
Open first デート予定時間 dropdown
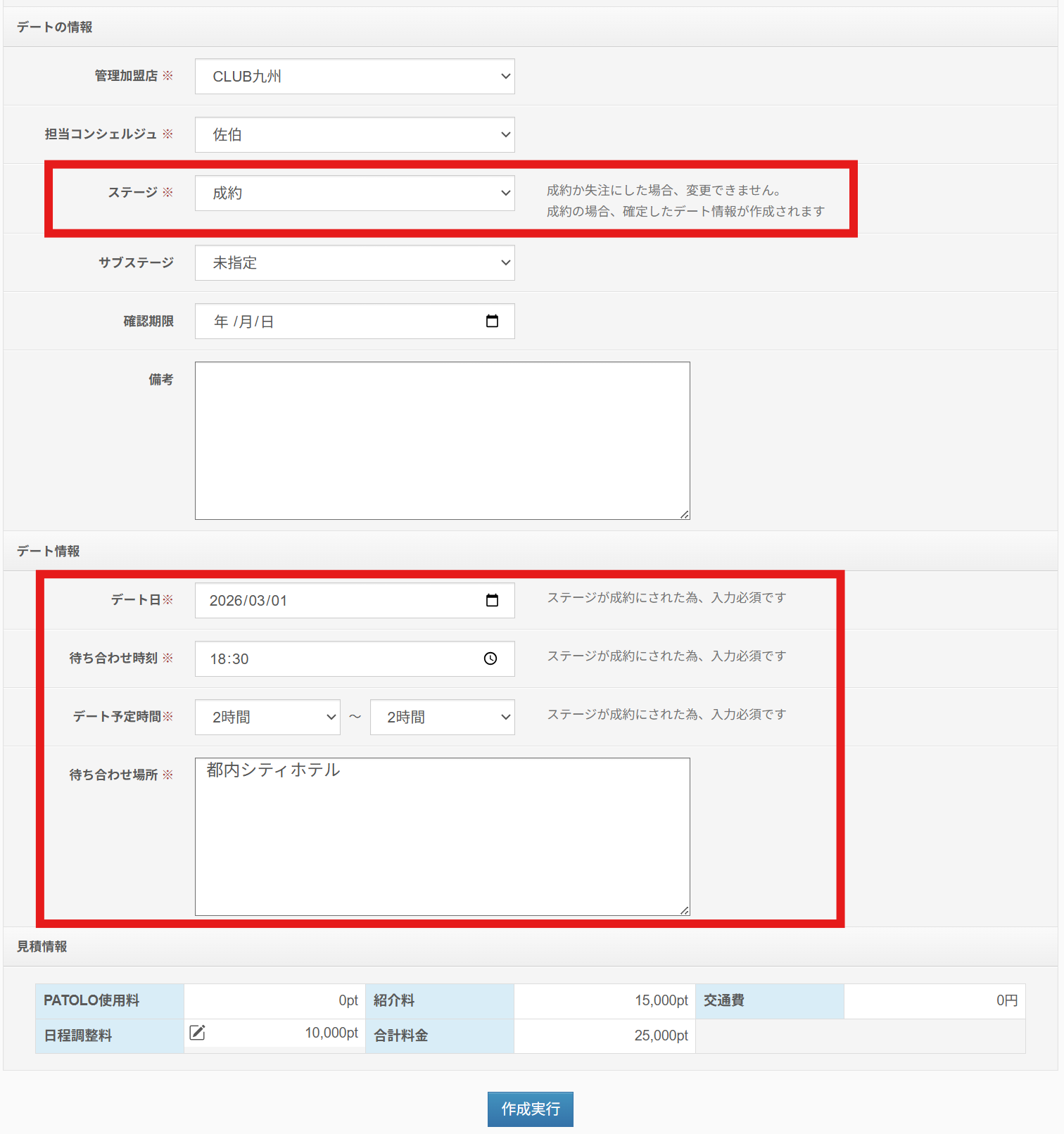pyautogui.click(x=267, y=717)
